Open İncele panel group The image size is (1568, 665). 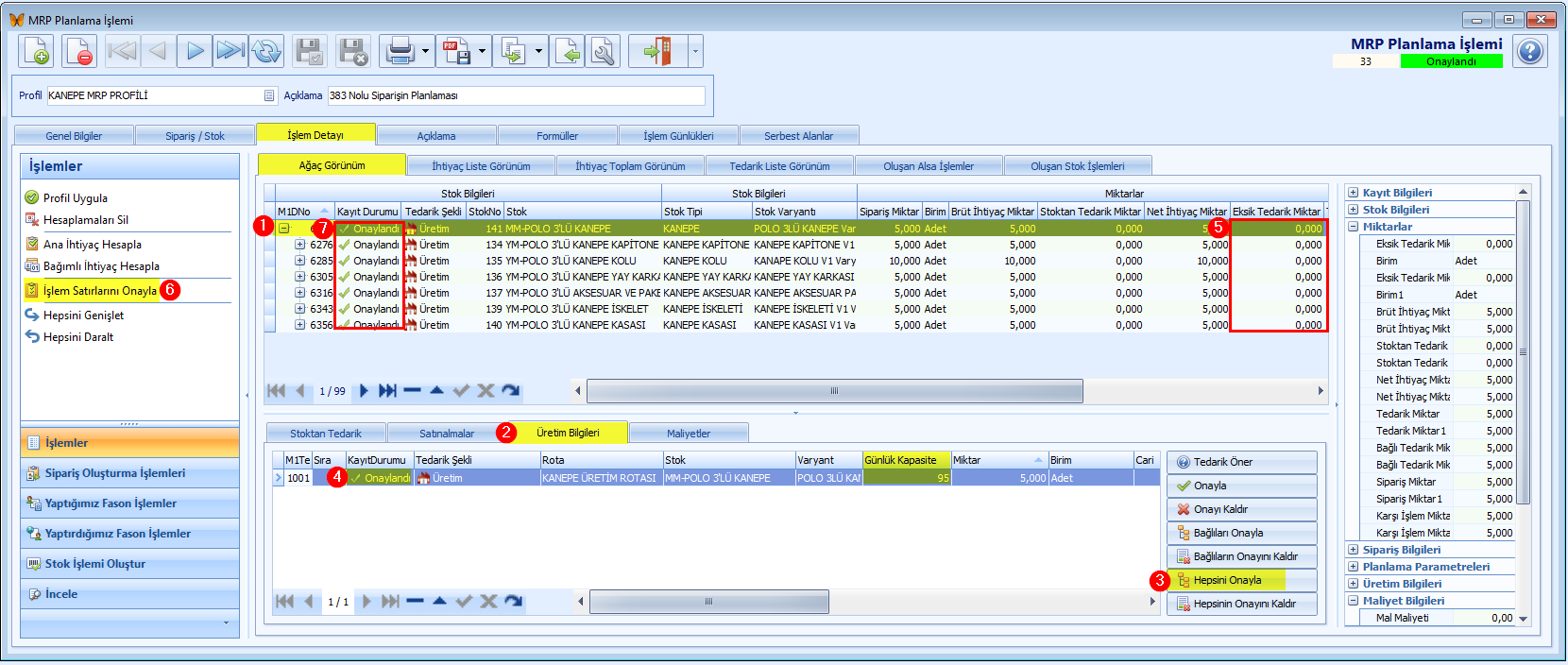(x=129, y=594)
